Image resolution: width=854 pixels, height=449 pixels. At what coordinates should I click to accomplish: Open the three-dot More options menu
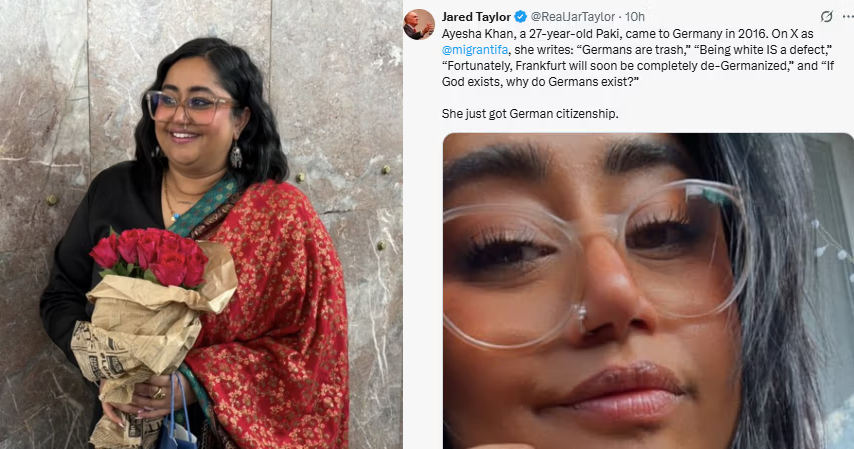pos(847,16)
